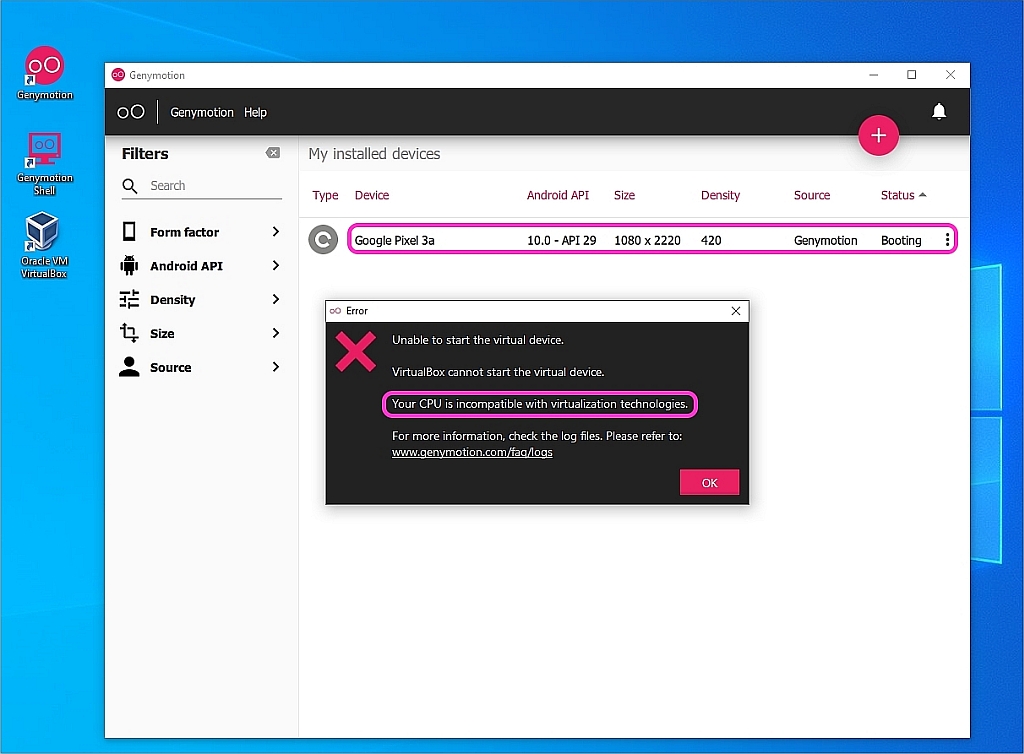Screen dimensions: 1024x754
Task: Click the Genymotion window title icon
Action: coord(118,75)
